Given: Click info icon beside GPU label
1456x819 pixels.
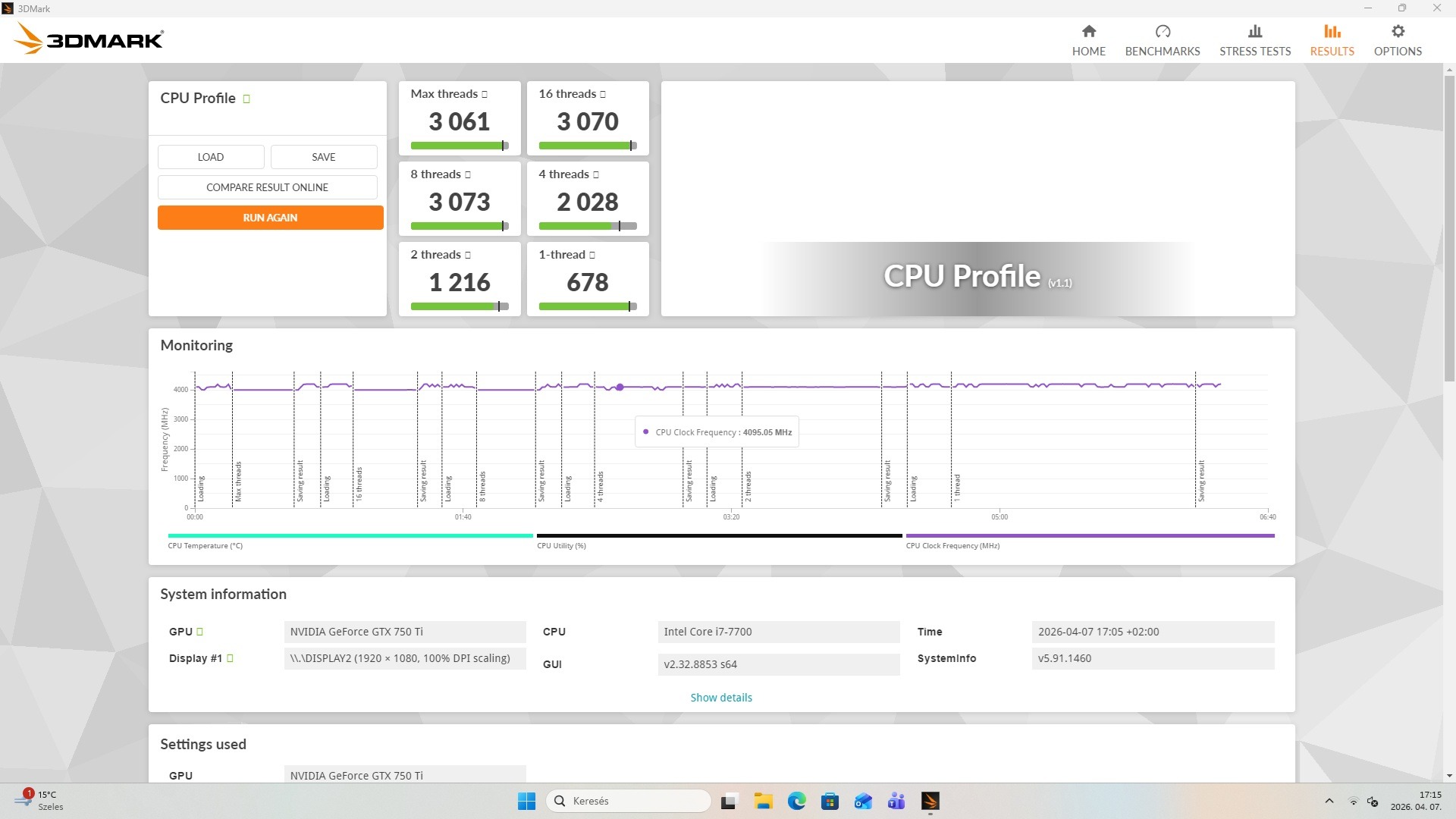Looking at the screenshot, I should [x=199, y=632].
